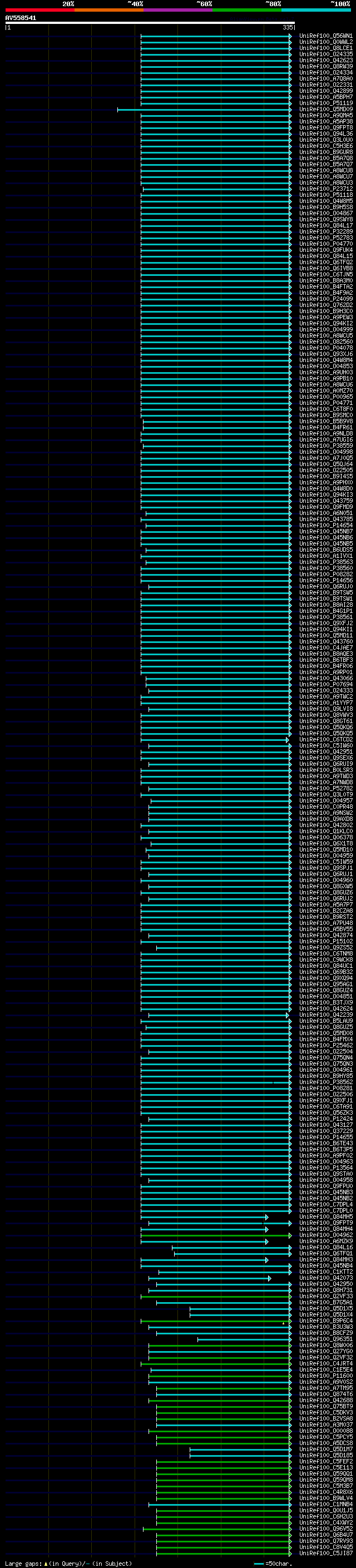Select hit label UniRef100_Q8GXW5
Image resolution: width=356 pixels, height=1568 pixels.
(x=326, y=886)
